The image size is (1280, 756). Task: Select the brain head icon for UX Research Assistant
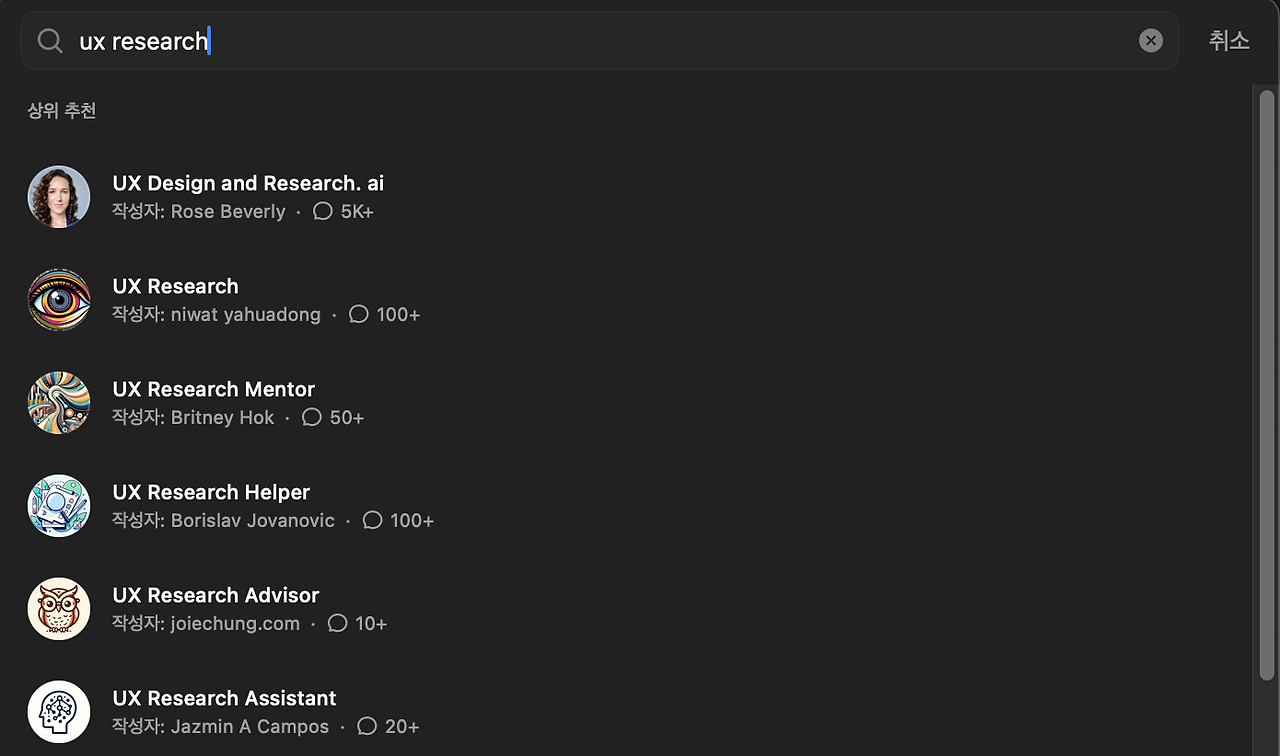point(59,712)
